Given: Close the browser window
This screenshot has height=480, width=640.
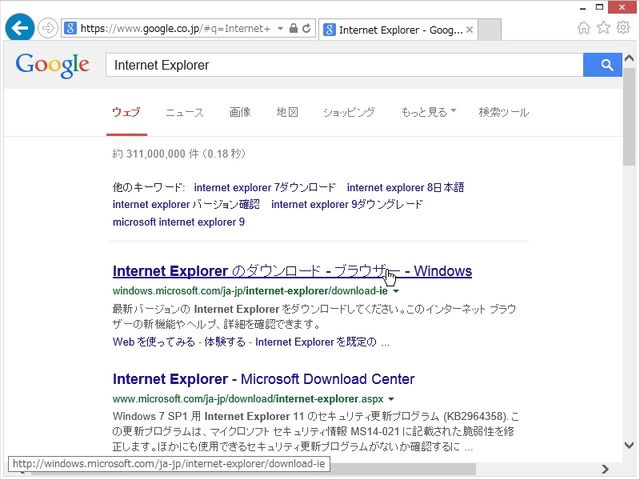Looking at the screenshot, I should coord(622,7).
